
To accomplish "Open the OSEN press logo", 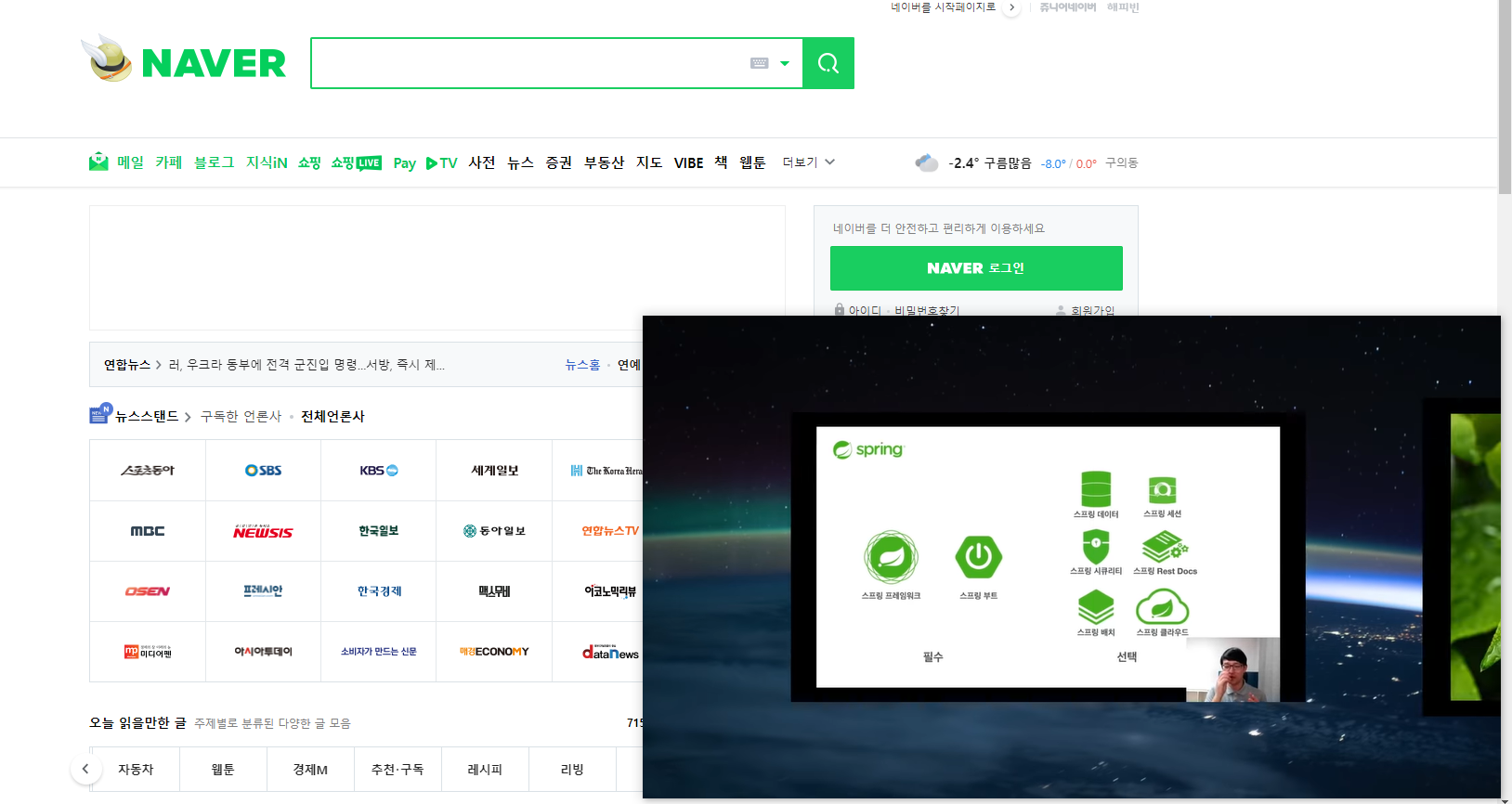I will [x=148, y=591].
